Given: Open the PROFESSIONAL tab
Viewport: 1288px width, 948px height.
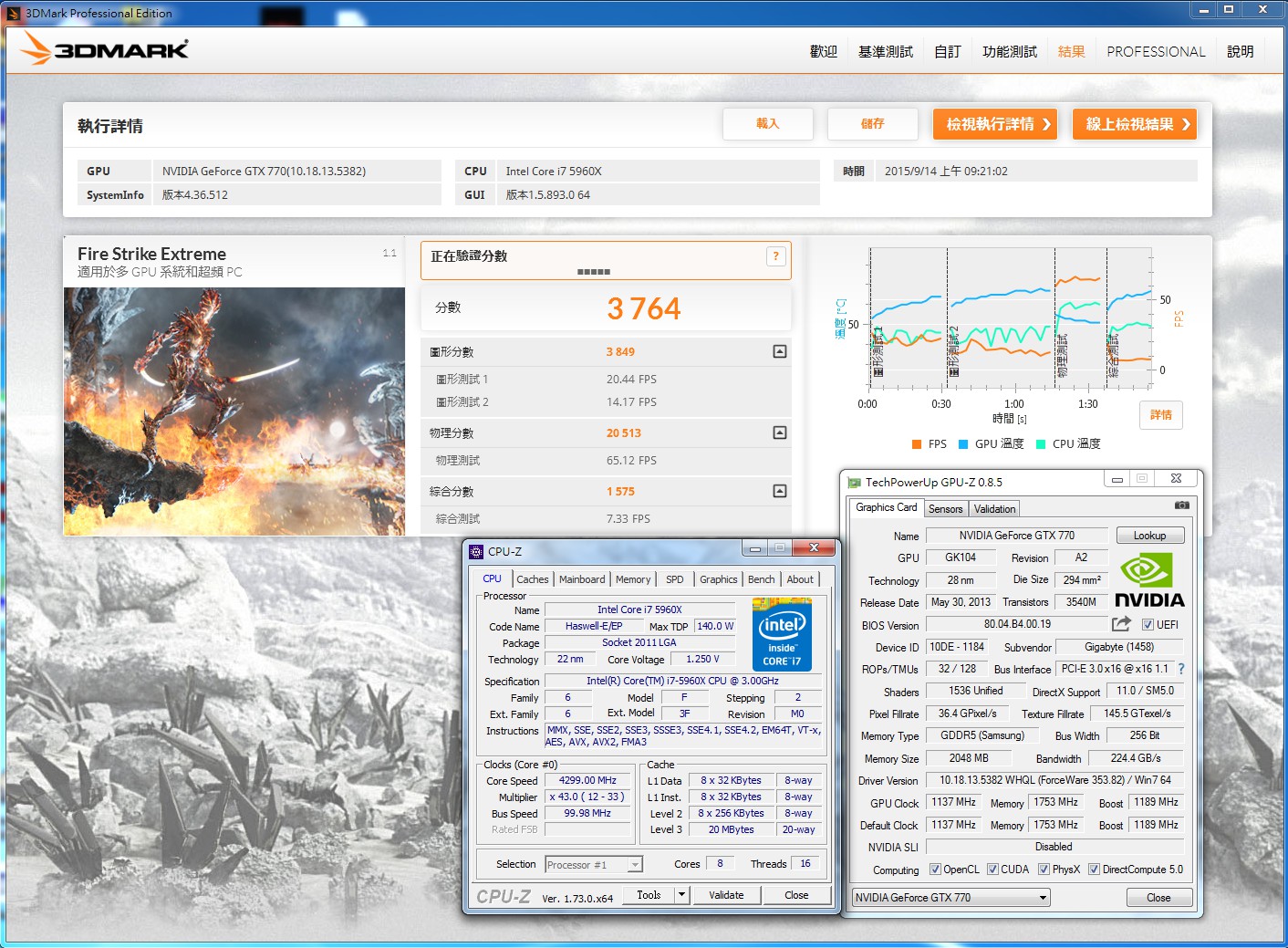Looking at the screenshot, I should 1156,52.
